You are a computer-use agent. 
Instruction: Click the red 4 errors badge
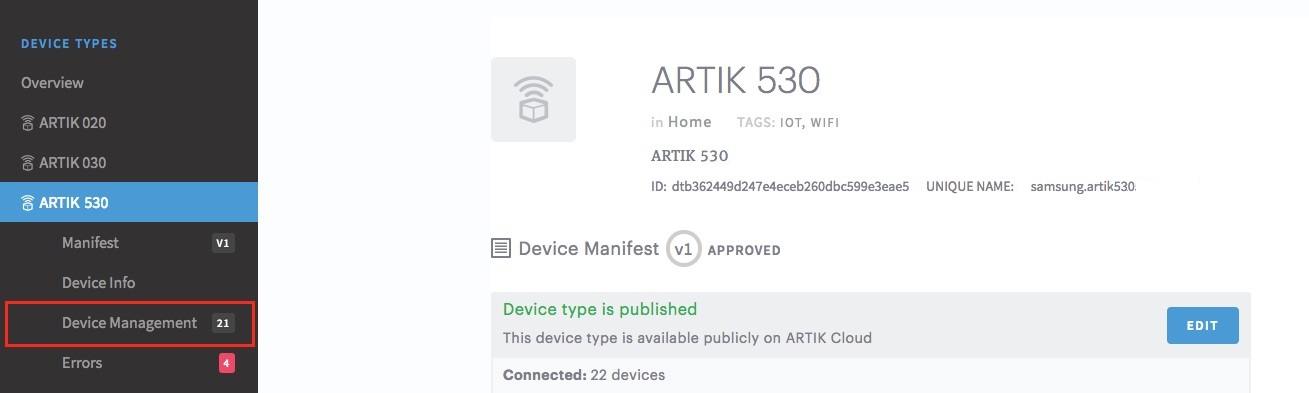(x=227, y=363)
